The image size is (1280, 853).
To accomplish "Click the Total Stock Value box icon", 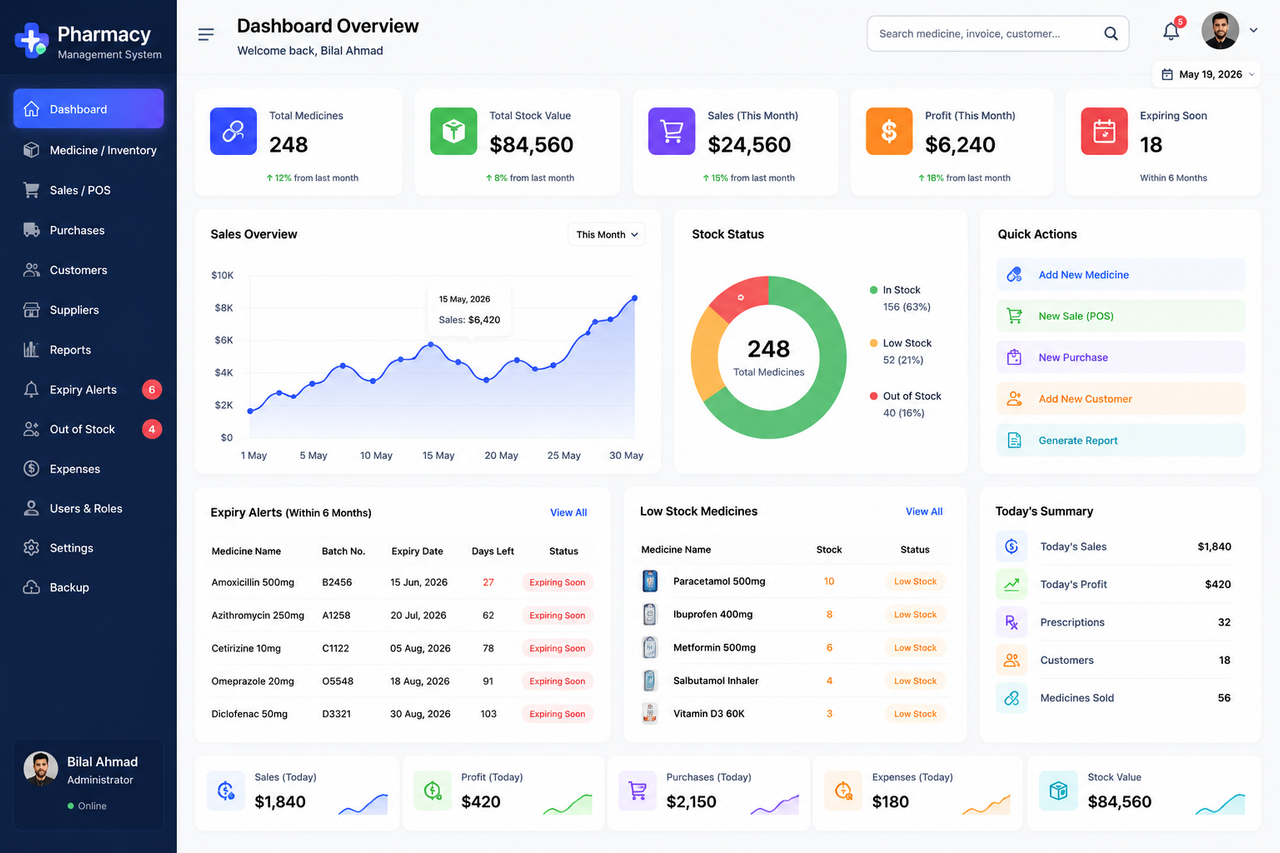I will pos(453,131).
